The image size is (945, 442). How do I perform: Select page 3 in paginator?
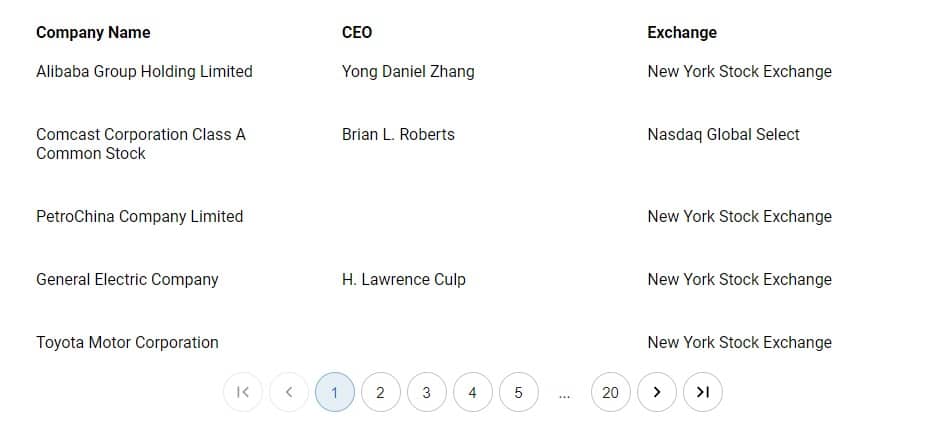[427, 392]
